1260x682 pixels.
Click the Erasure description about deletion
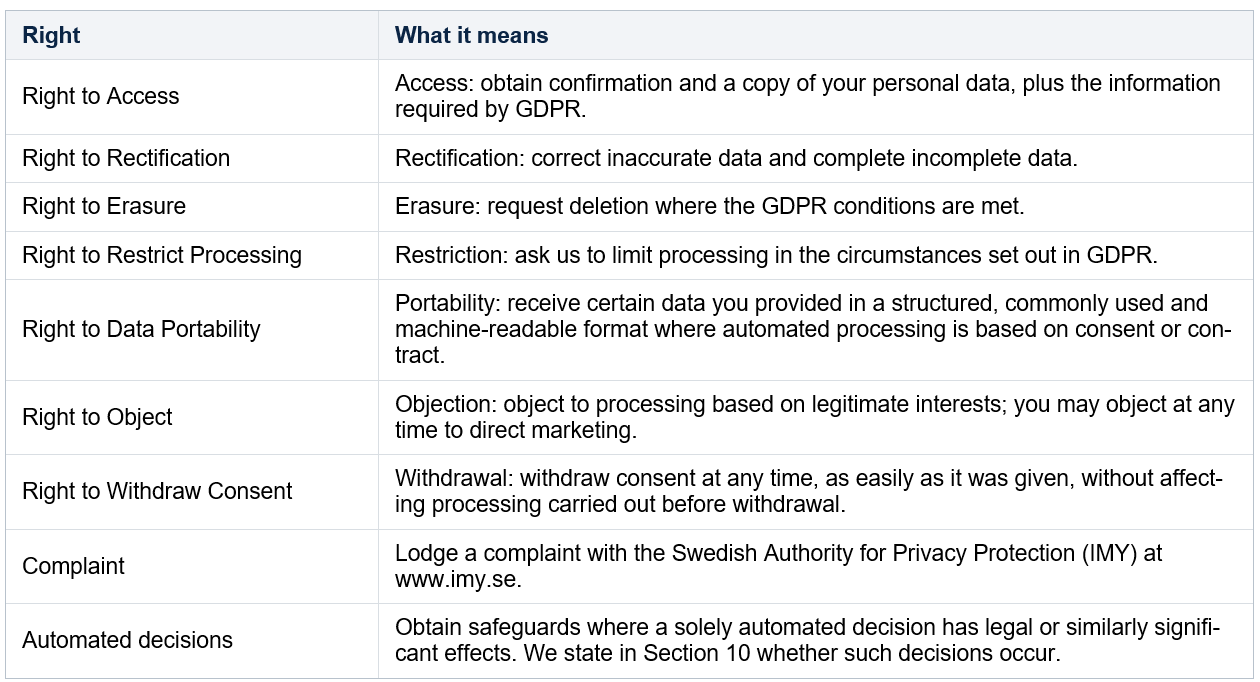click(x=710, y=206)
